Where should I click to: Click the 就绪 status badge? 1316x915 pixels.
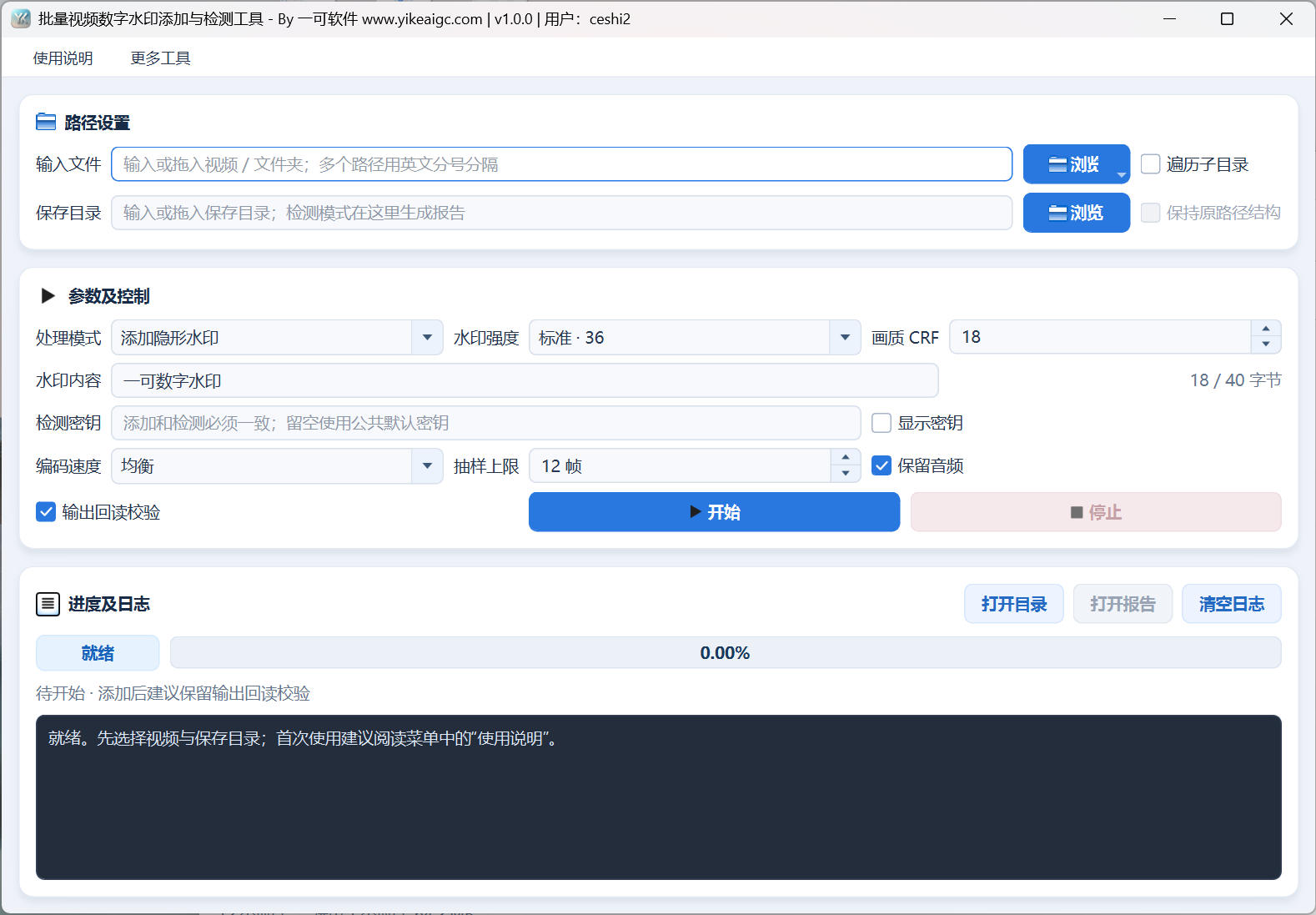[98, 653]
